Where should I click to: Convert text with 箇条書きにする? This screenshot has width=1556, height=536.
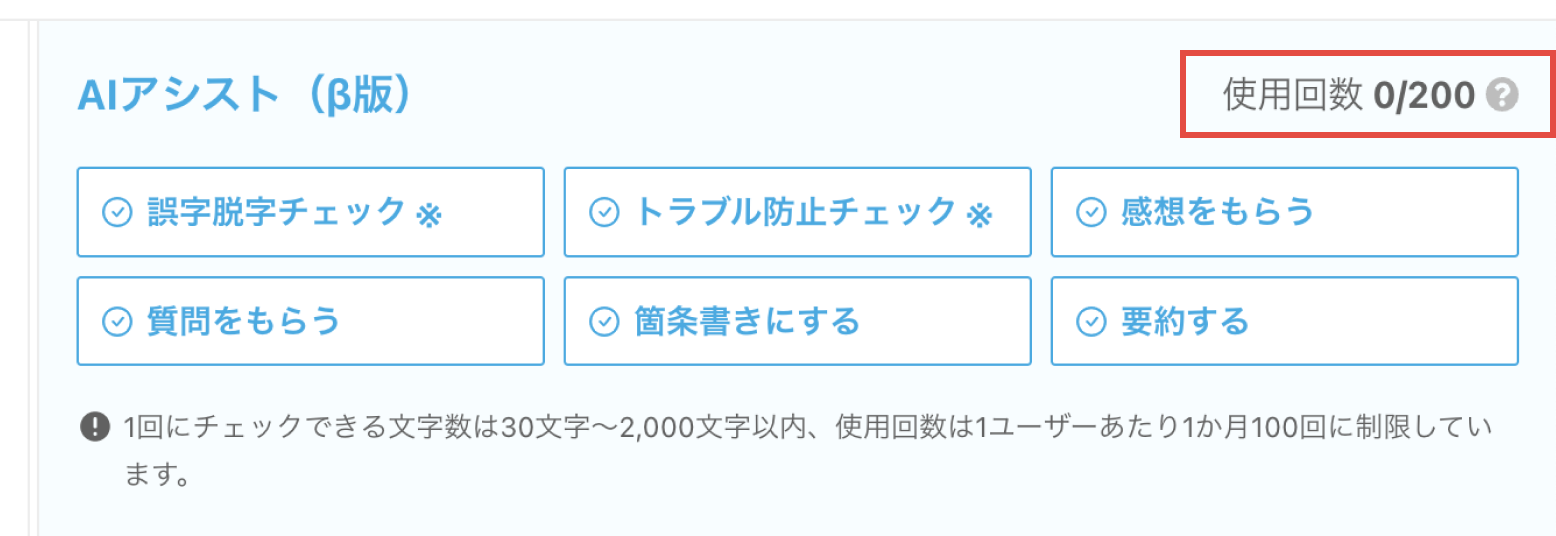click(x=798, y=321)
